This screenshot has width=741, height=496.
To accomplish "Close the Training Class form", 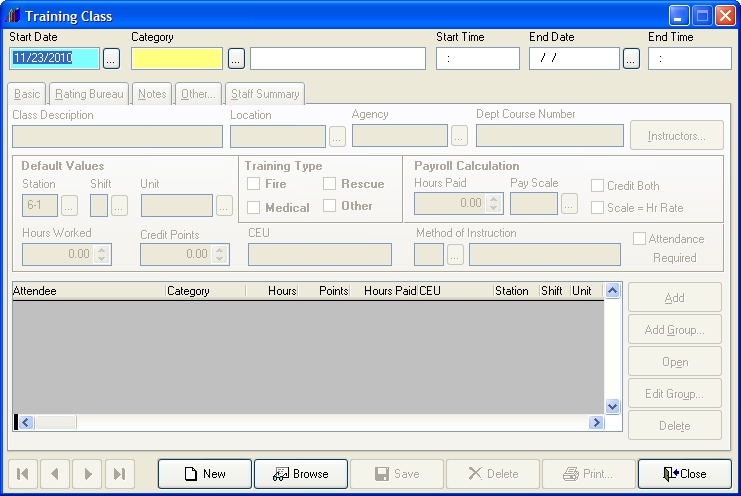I will pos(684,474).
